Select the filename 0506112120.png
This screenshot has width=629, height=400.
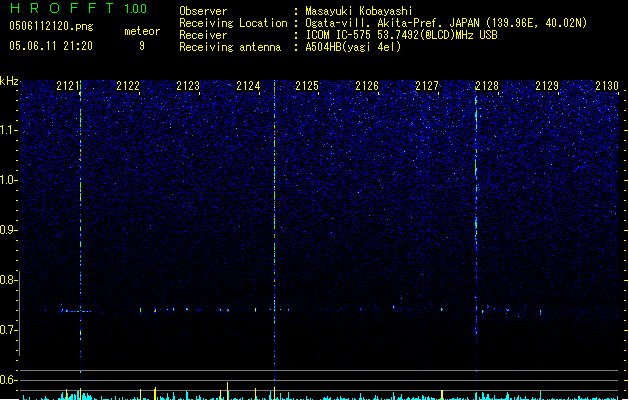[x=51, y=26]
